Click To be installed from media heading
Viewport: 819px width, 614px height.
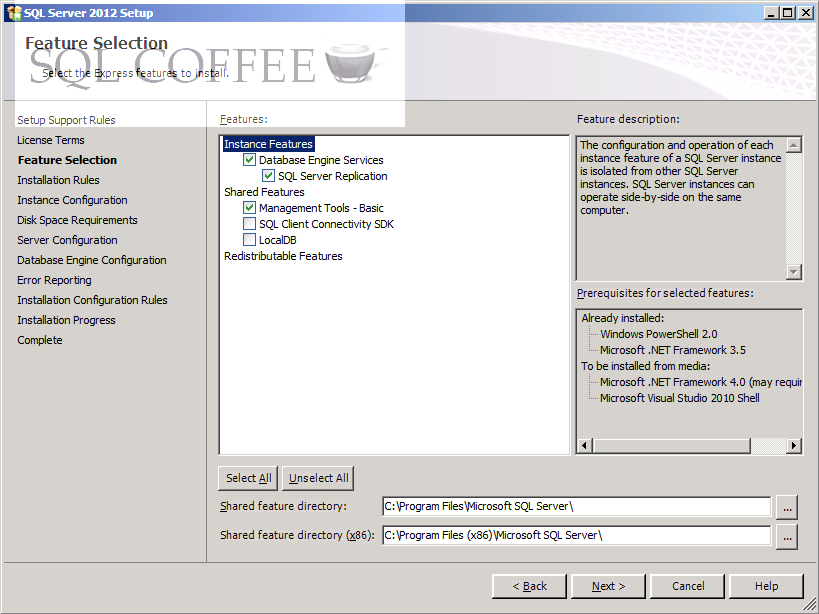(646, 366)
